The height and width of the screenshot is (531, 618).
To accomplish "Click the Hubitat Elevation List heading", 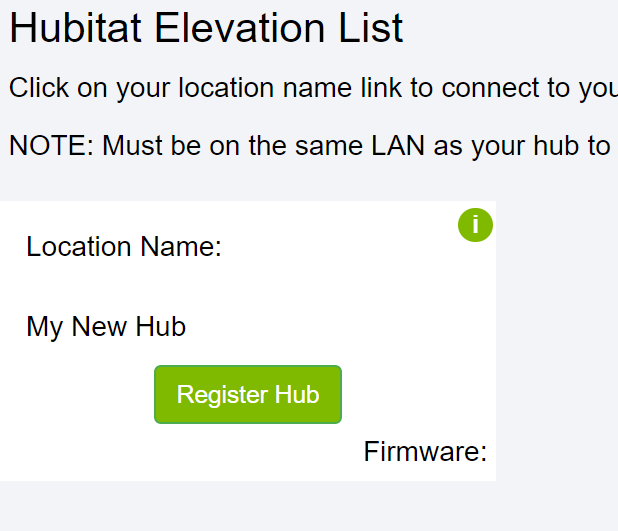I will [206, 28].
